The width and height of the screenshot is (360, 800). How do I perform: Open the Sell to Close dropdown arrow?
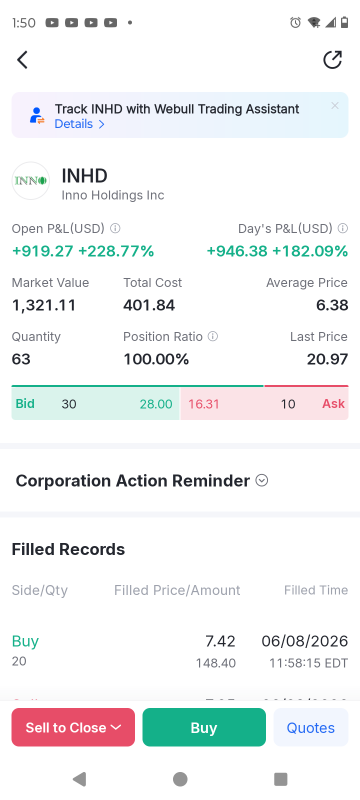(116, 727)
